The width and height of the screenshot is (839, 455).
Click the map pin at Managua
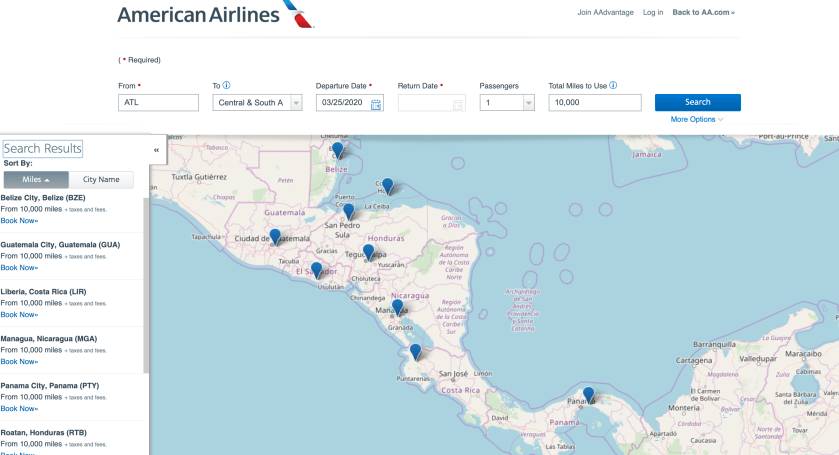coord(397,307)
